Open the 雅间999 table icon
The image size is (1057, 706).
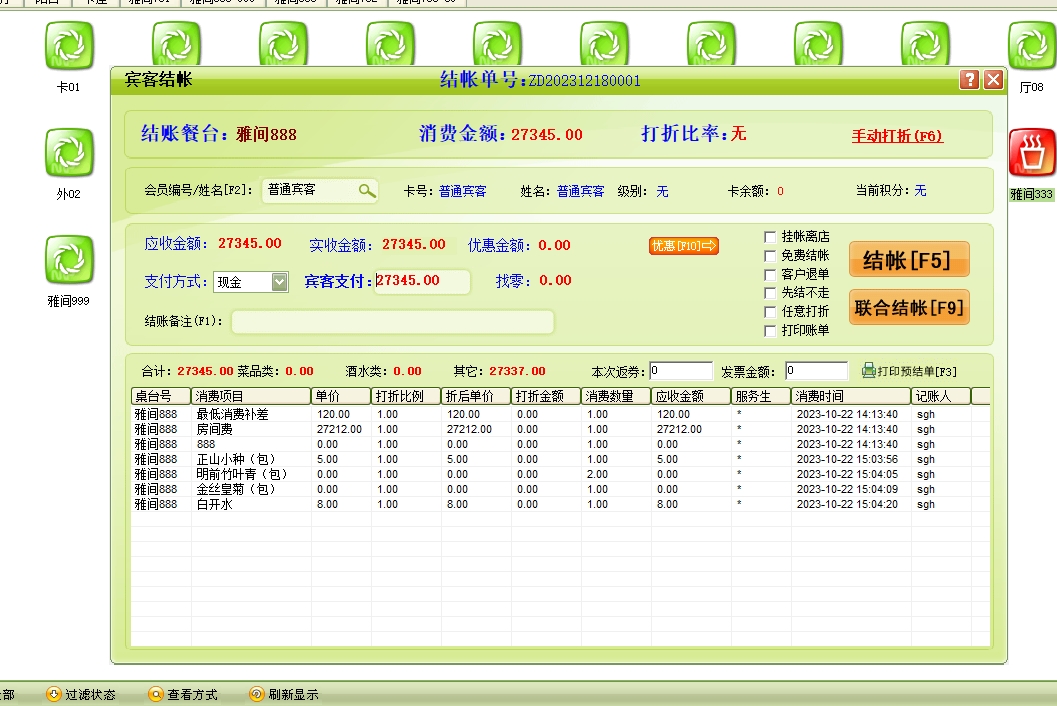point(68,260)
